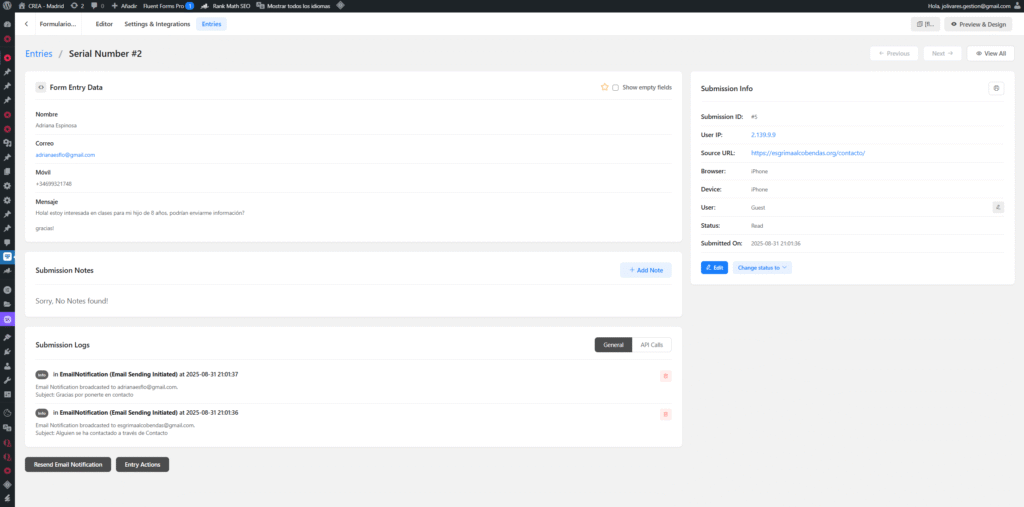The height and width of the screenshot is (507, 1024).
Task: Delete the 21:01:36 email notification log
Action: [x=665, y=414]
